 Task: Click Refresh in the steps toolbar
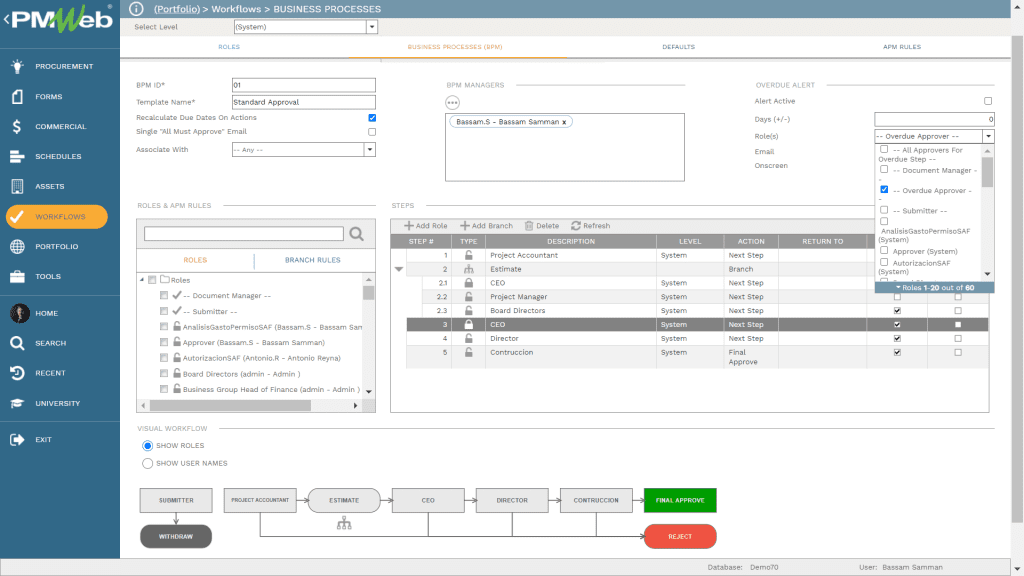590,225
